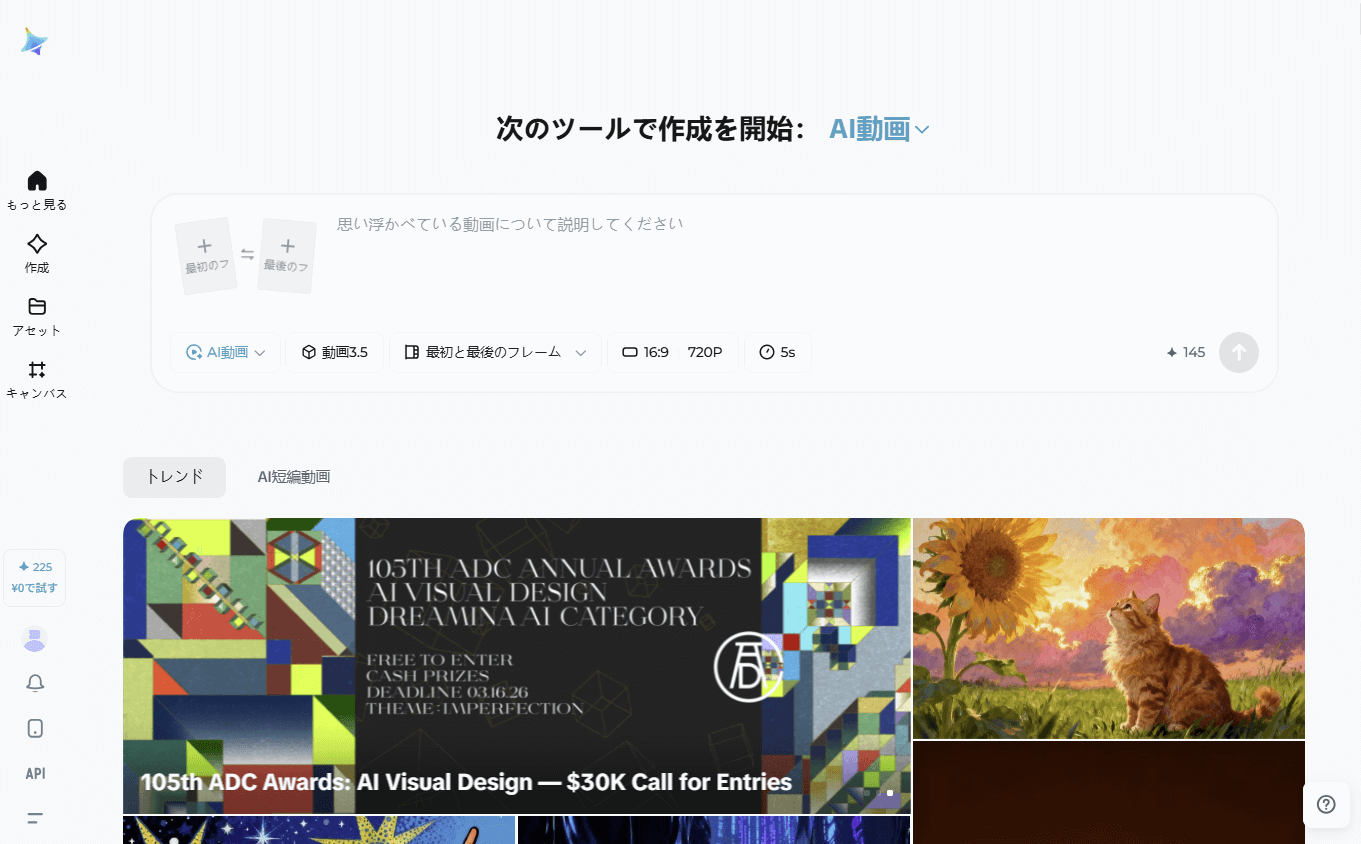This screenshot has width=1361, height=844.
Task: Click the user avatar icon
Action: tap(35, 639)
